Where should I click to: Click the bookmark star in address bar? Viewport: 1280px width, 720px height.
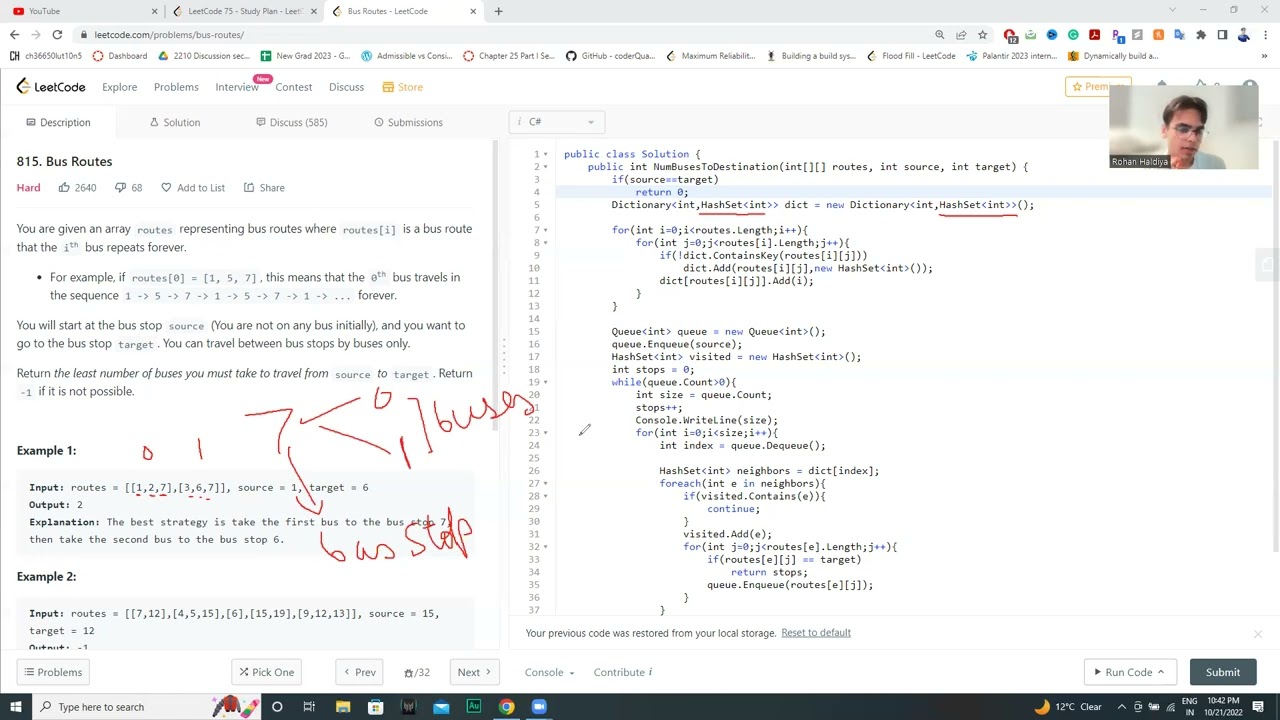click(x=981, y=34)
